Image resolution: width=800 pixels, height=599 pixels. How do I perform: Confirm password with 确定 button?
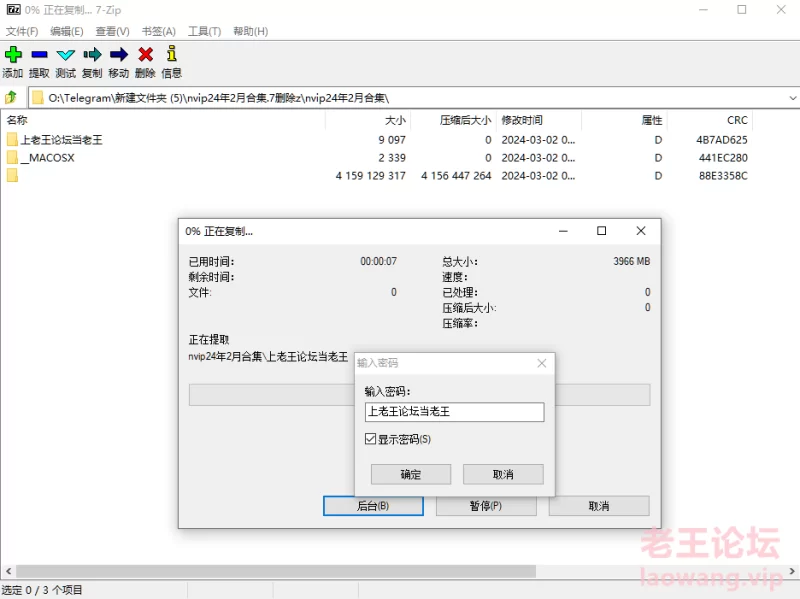click(411, 474)
